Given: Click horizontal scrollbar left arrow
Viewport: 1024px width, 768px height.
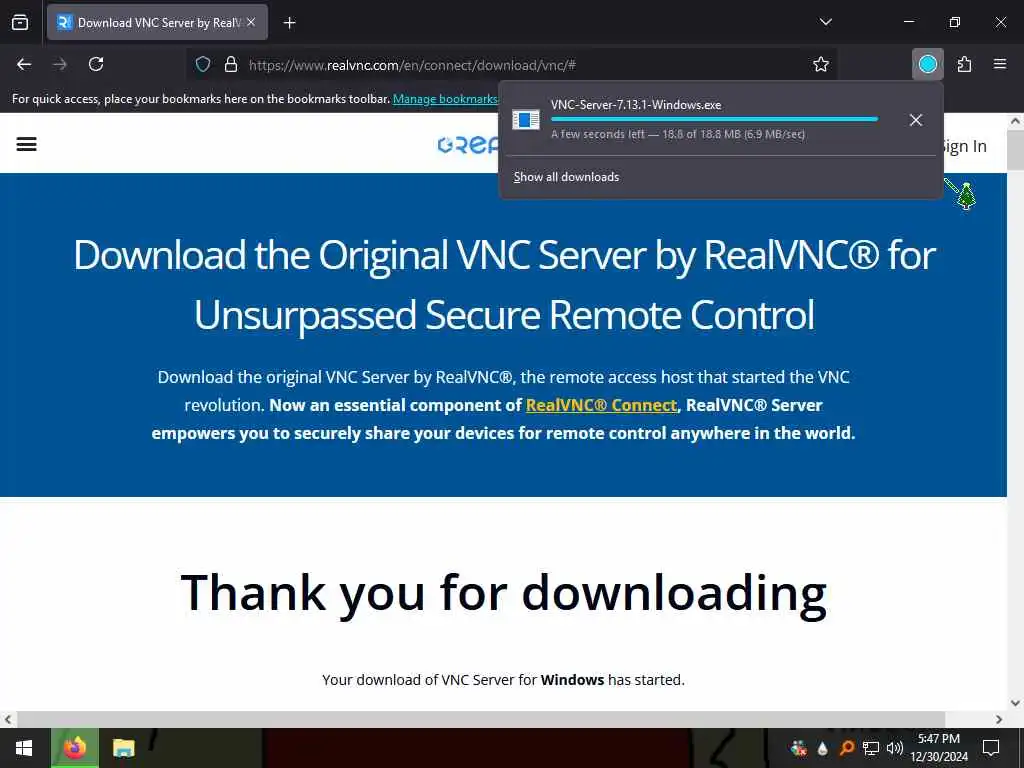Looking at the screenshot, I should pyautogui.click(x=8, y=719).
